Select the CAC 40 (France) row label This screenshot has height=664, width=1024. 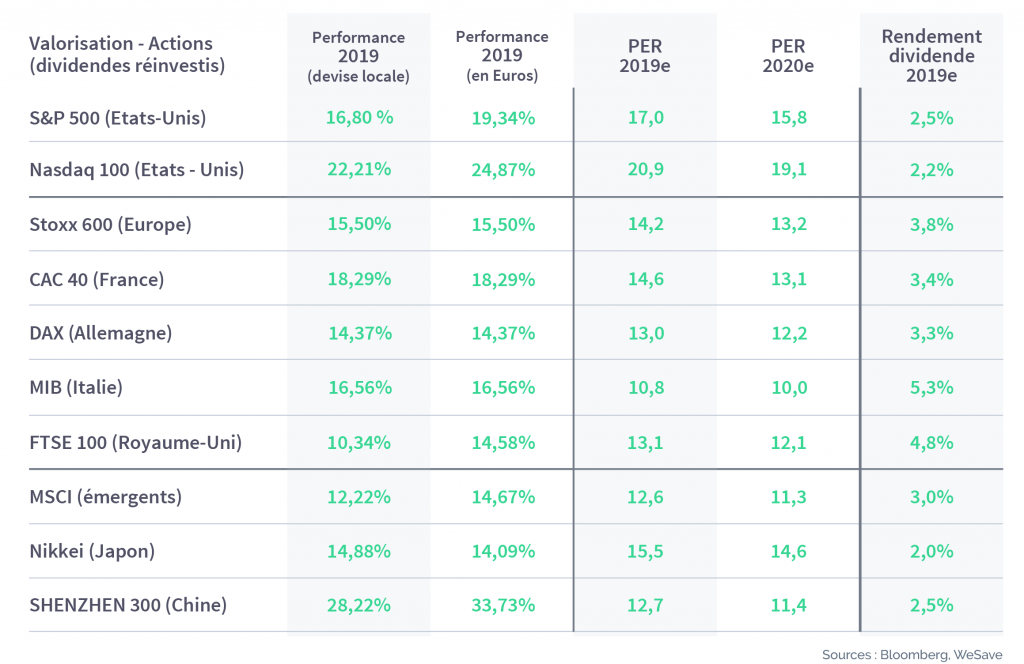tap(97, 279)
